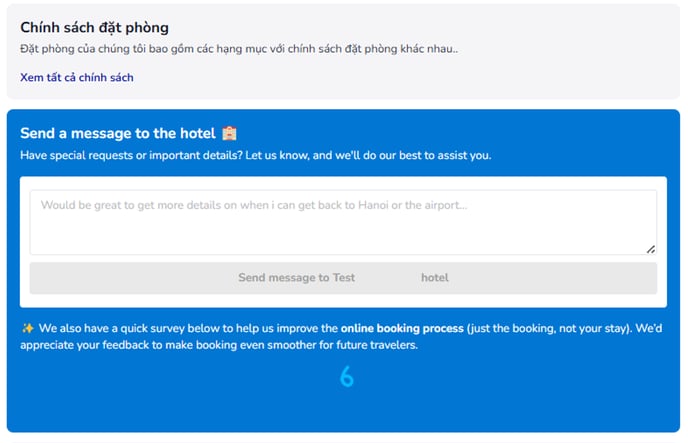
Task: Click the hotel building emoji icon
Action: (229, 133)
